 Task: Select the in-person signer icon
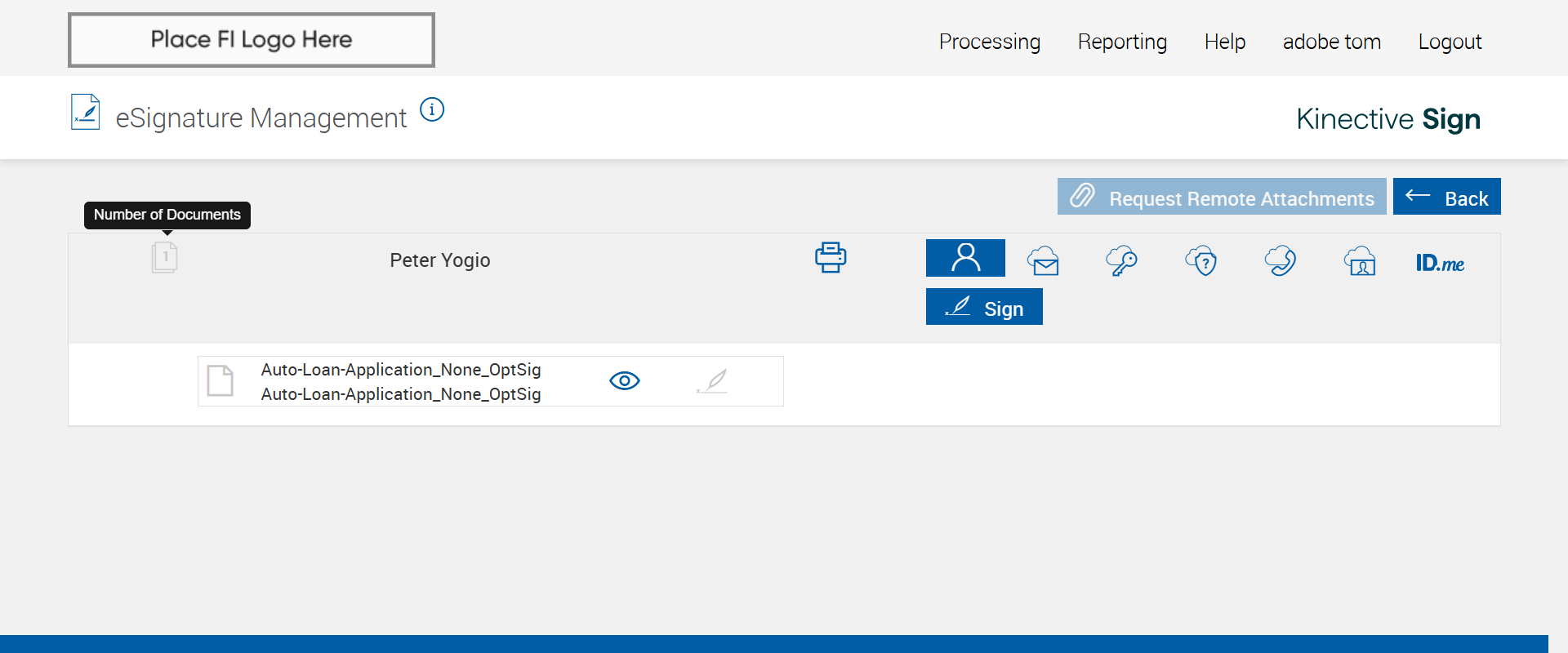pyautogui.click(x=965, y=258)
